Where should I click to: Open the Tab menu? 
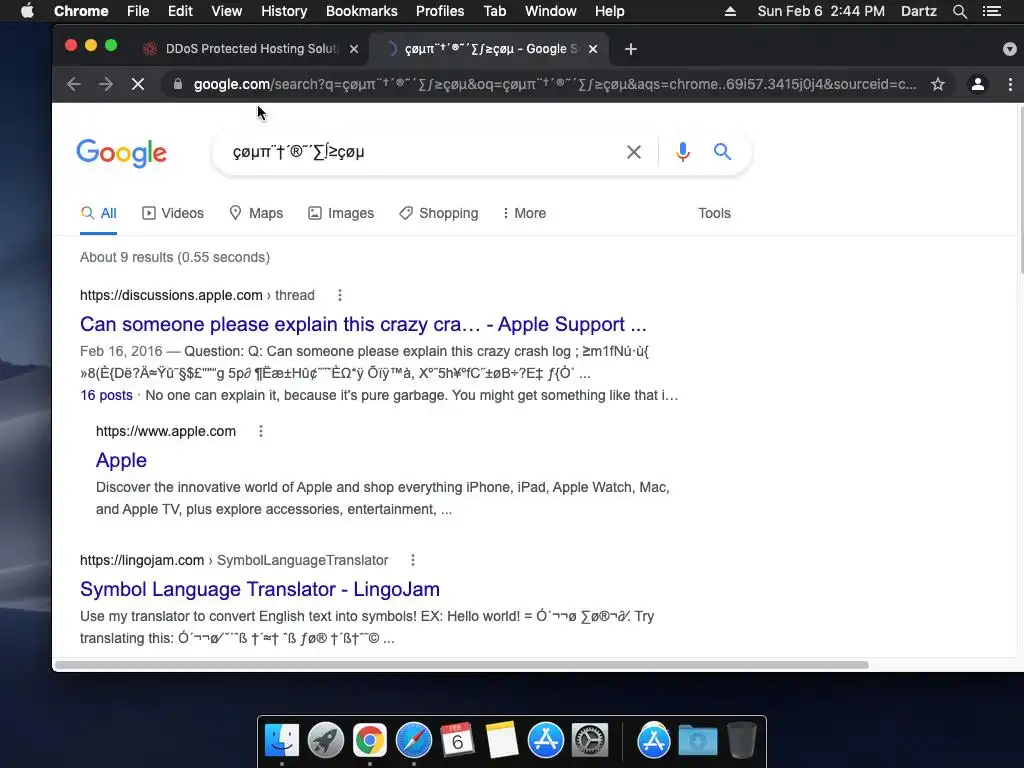[x=494, y=11]
